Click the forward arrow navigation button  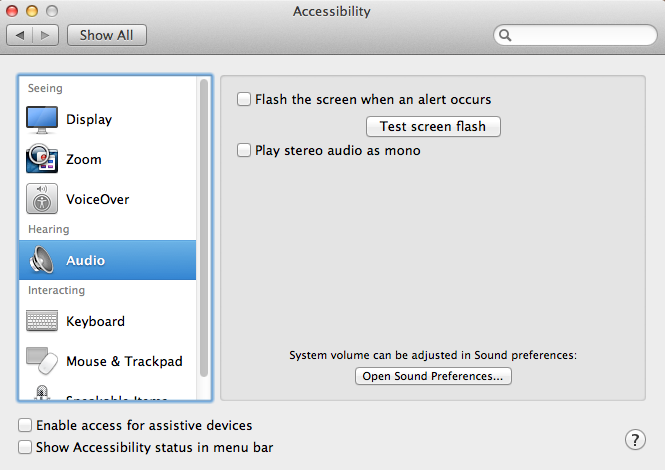45,35
